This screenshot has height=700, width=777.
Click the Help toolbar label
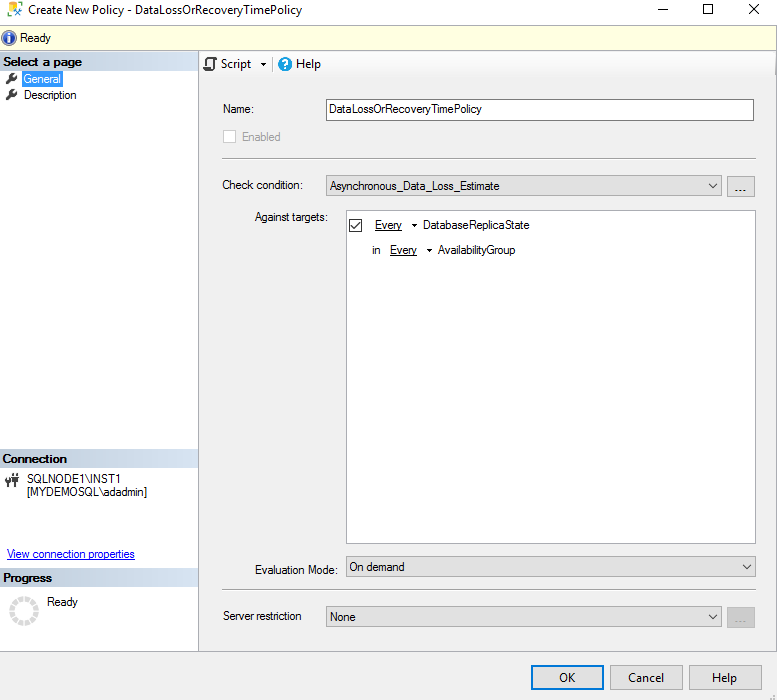(308, 64)
